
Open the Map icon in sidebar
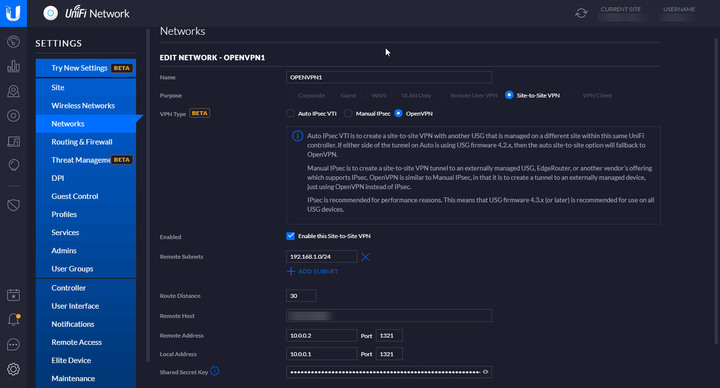coord(13,91)
